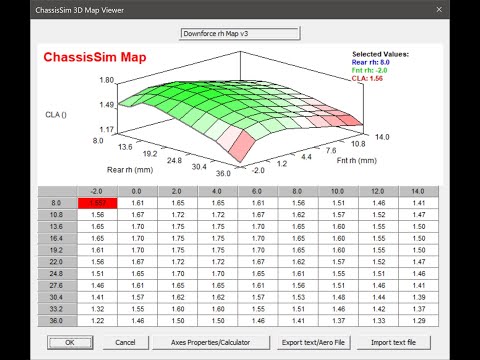Click cell 1.50 in row 13.6, column 14.0
The image size is (480, 360).
coord(419,227)
